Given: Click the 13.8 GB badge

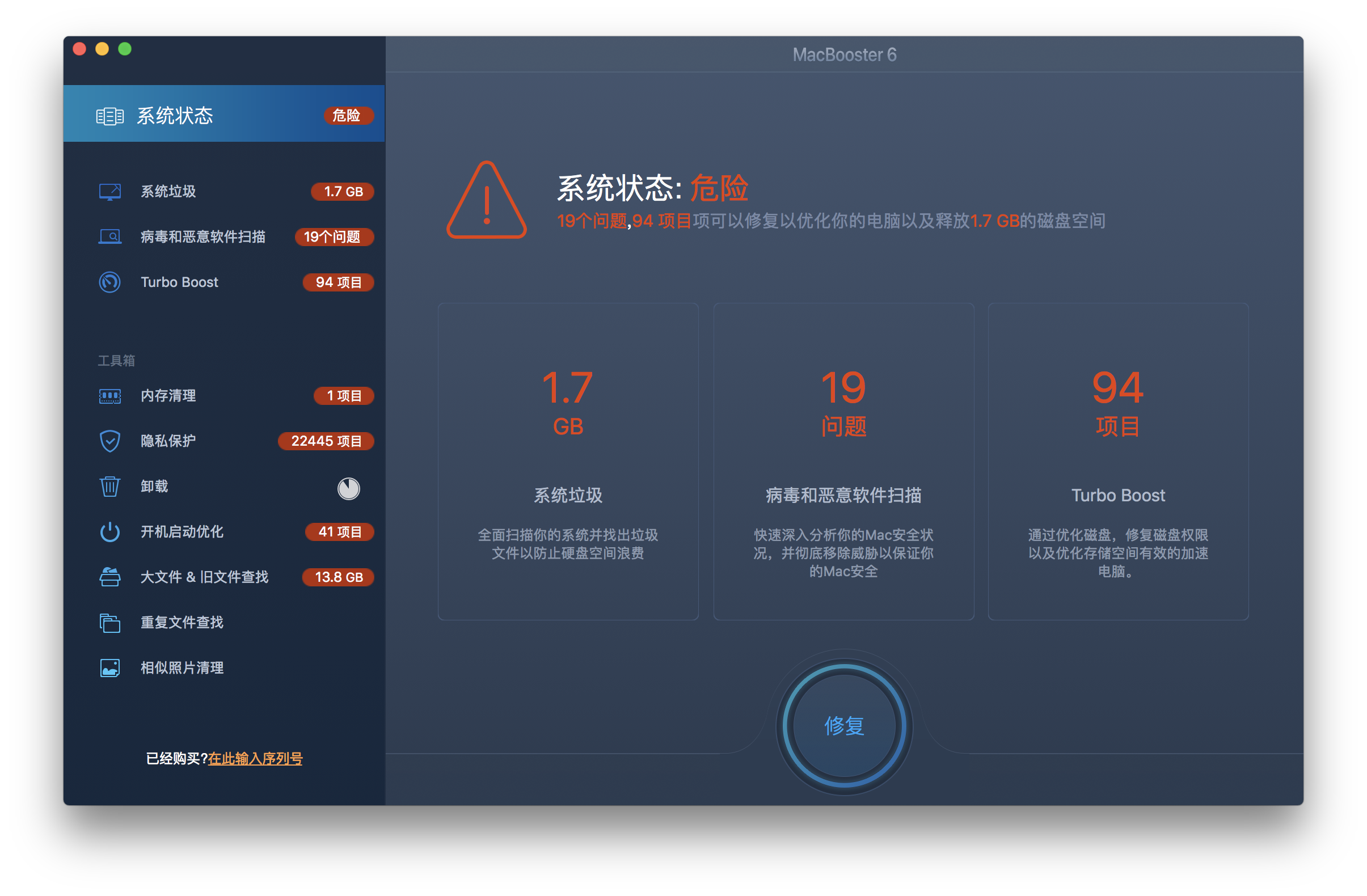Looking at the screenshot, I should pyautogui.click(x=338, y=577).
